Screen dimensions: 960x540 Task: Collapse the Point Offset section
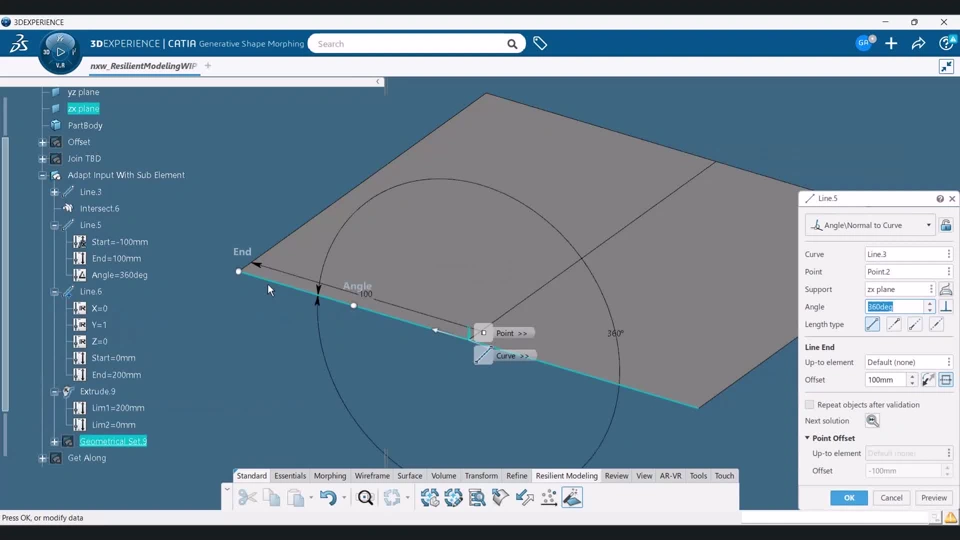[808, 438]
